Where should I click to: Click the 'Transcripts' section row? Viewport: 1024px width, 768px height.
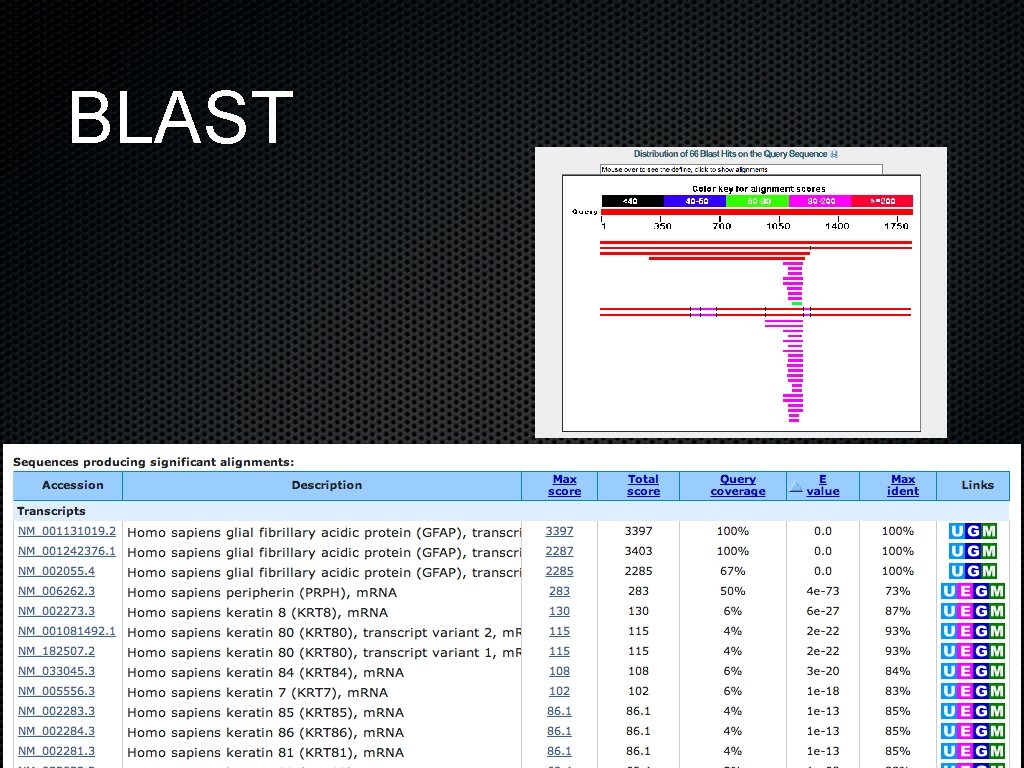[x=511, y=511]
